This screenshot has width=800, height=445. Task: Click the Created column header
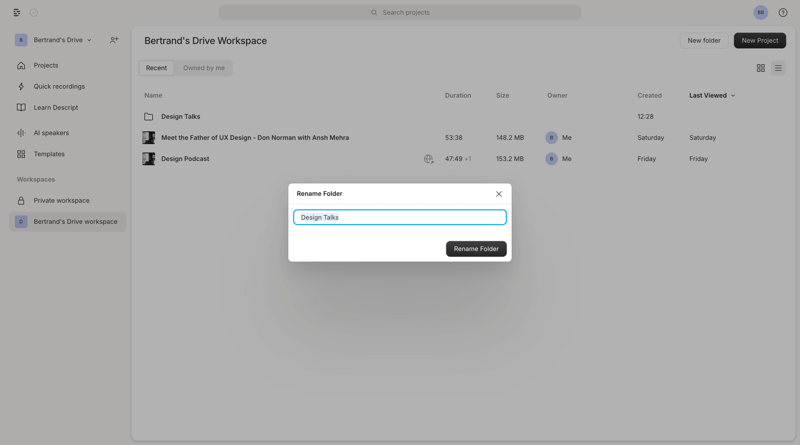click(x=649, y=95)
